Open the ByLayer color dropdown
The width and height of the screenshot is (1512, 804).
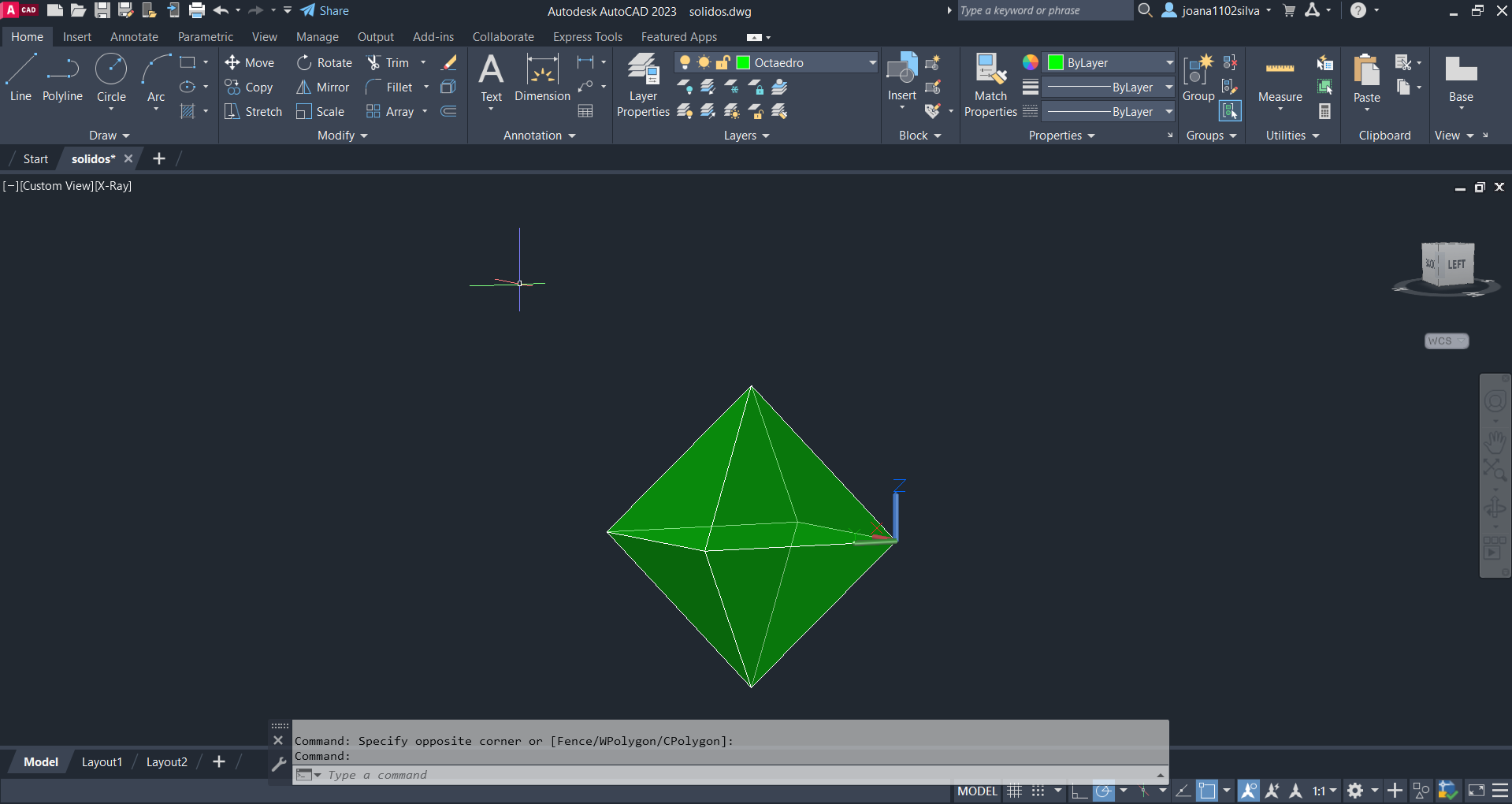coord(1169,63)
